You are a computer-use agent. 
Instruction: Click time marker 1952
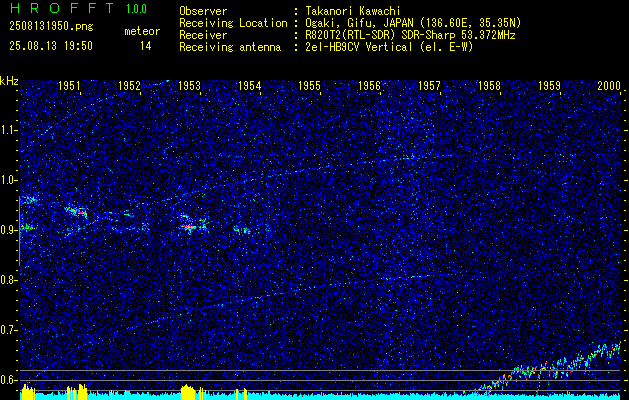click(x=130, y=85)
